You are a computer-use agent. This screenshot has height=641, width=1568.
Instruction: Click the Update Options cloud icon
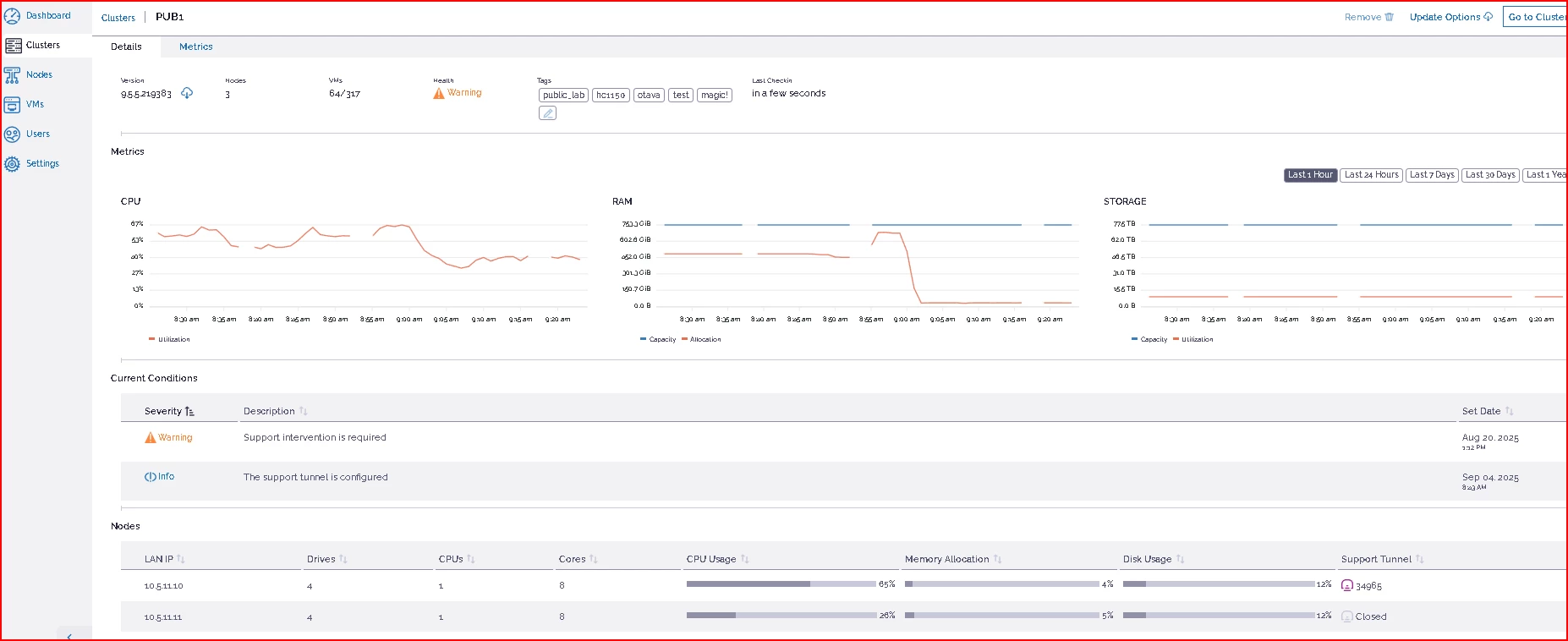click(x=1488, y=17)
